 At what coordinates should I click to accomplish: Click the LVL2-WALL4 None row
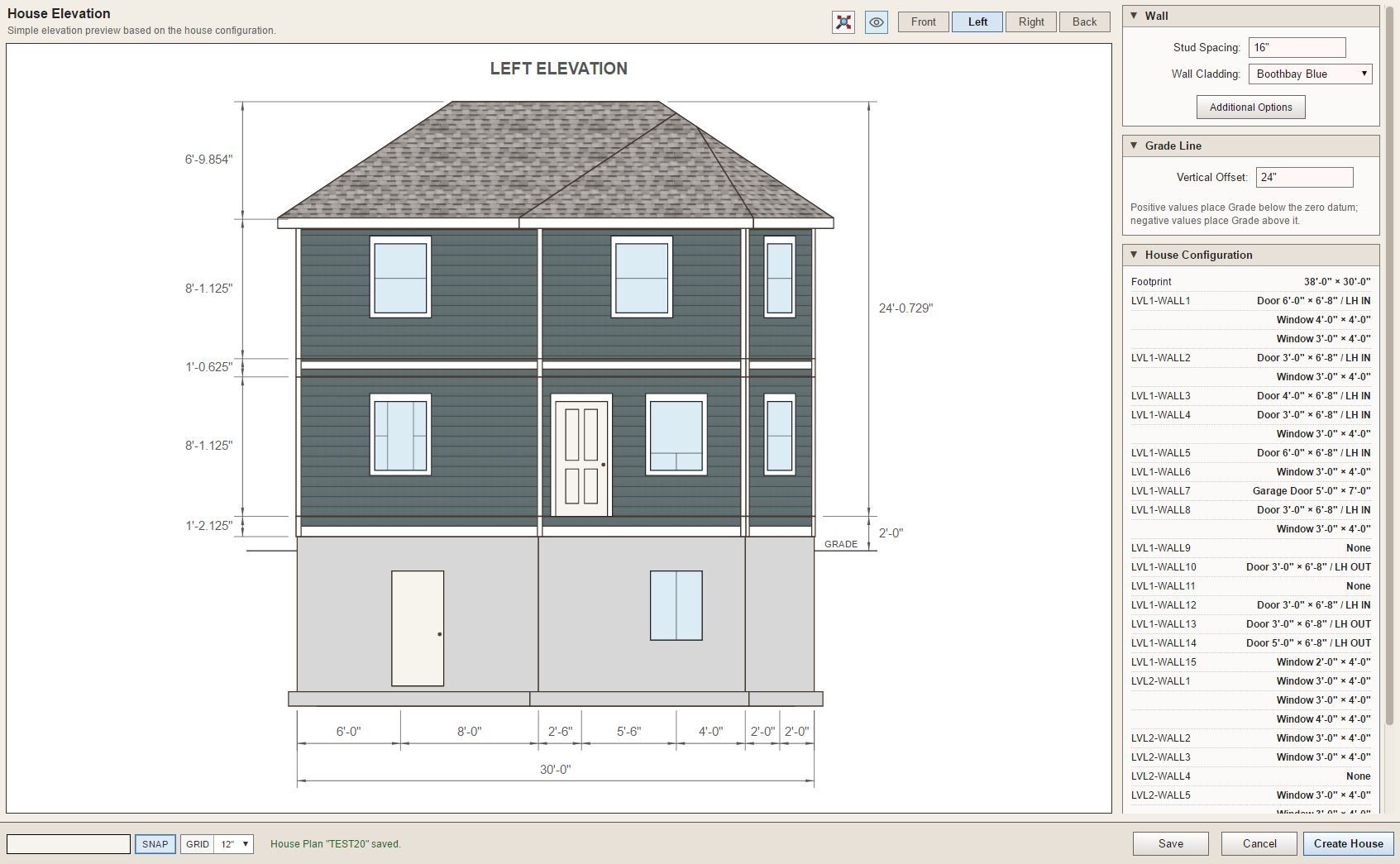(1250, 776)
